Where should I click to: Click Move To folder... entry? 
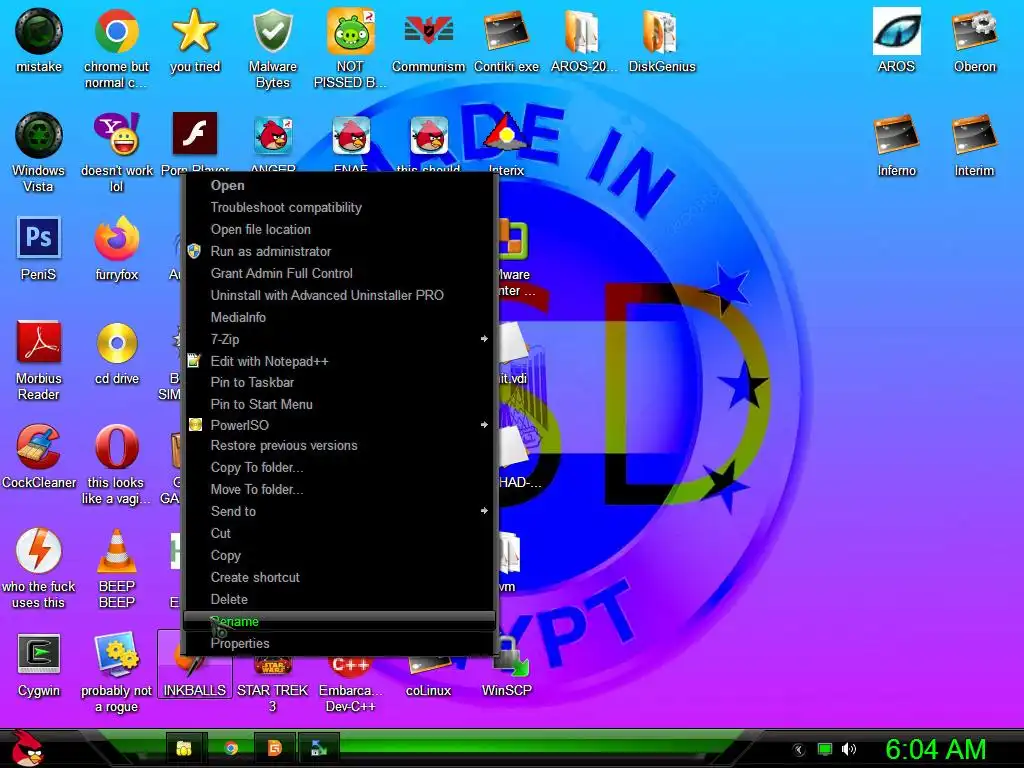(x=339, y=490)
